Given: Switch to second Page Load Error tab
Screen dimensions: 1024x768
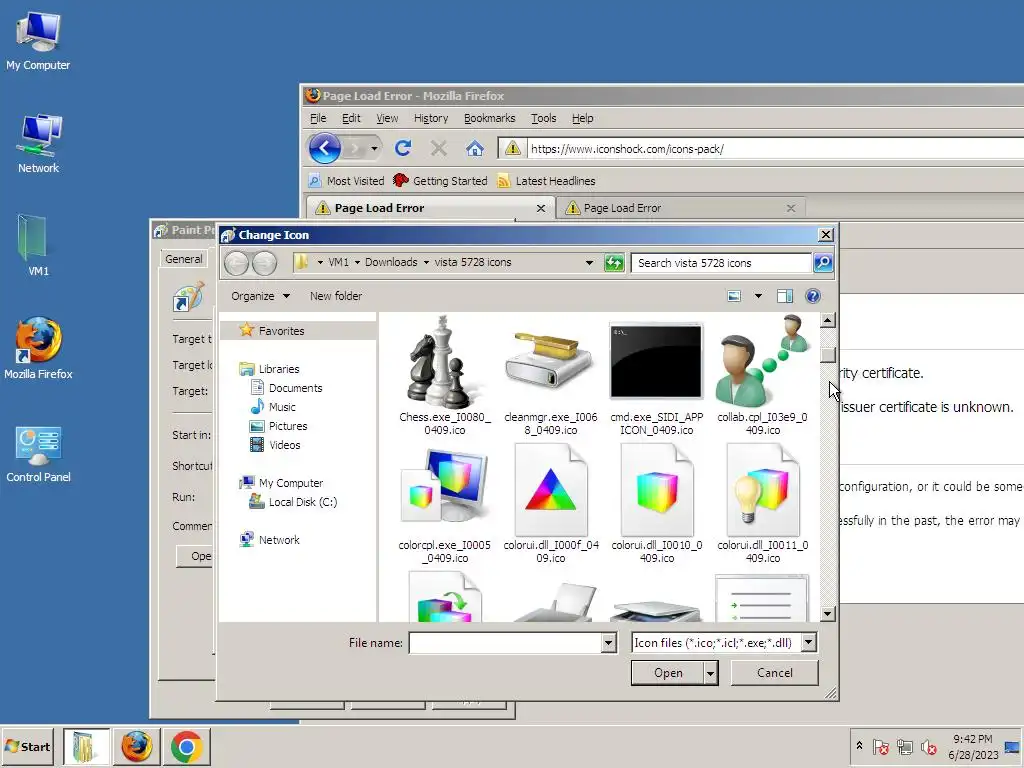Looking at the screenshot, I should pyautogui.click(x=679, y=208).
